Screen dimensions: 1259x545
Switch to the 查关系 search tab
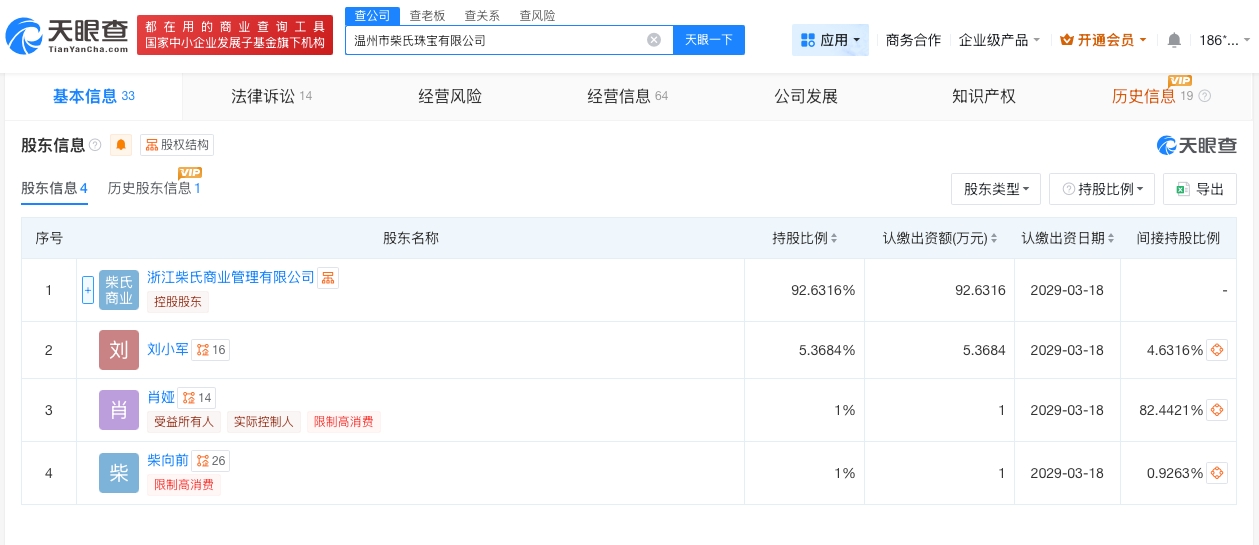482,15
